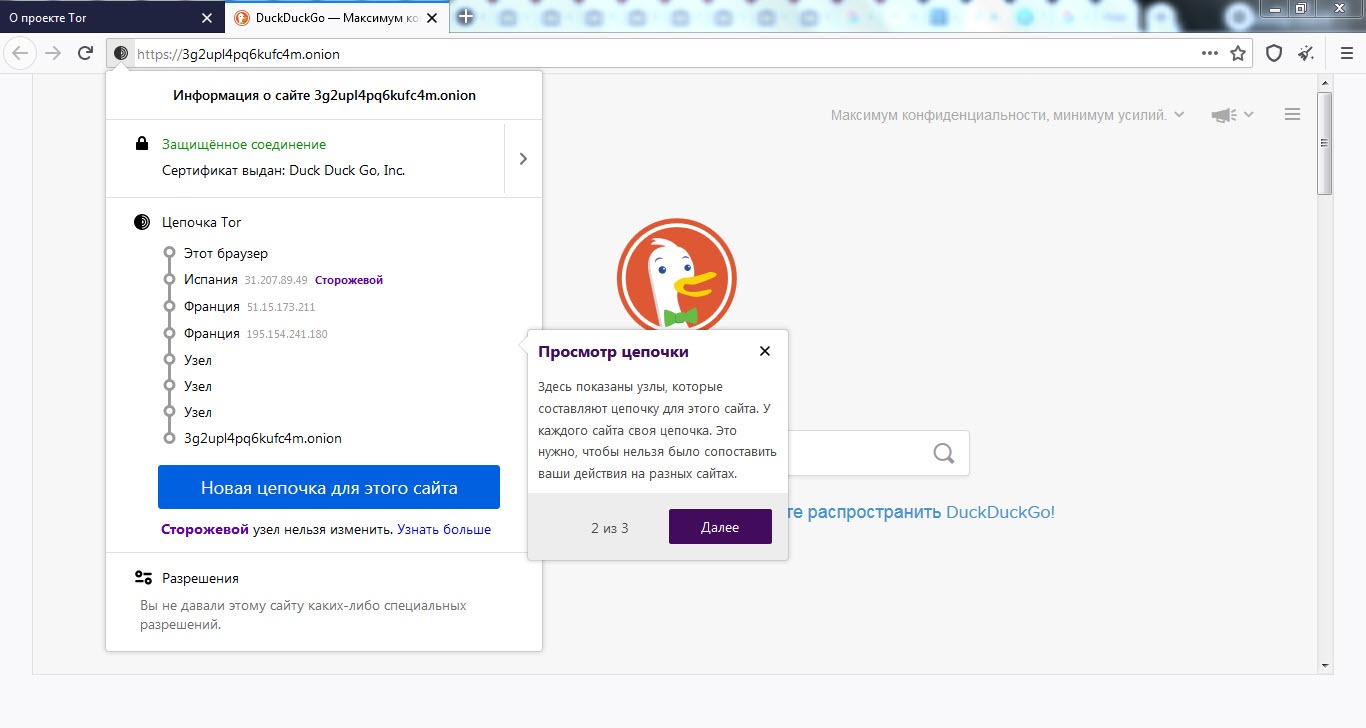Expand the megaphone dropdown on DuckDuckGo

click(x=1232, y=115)
